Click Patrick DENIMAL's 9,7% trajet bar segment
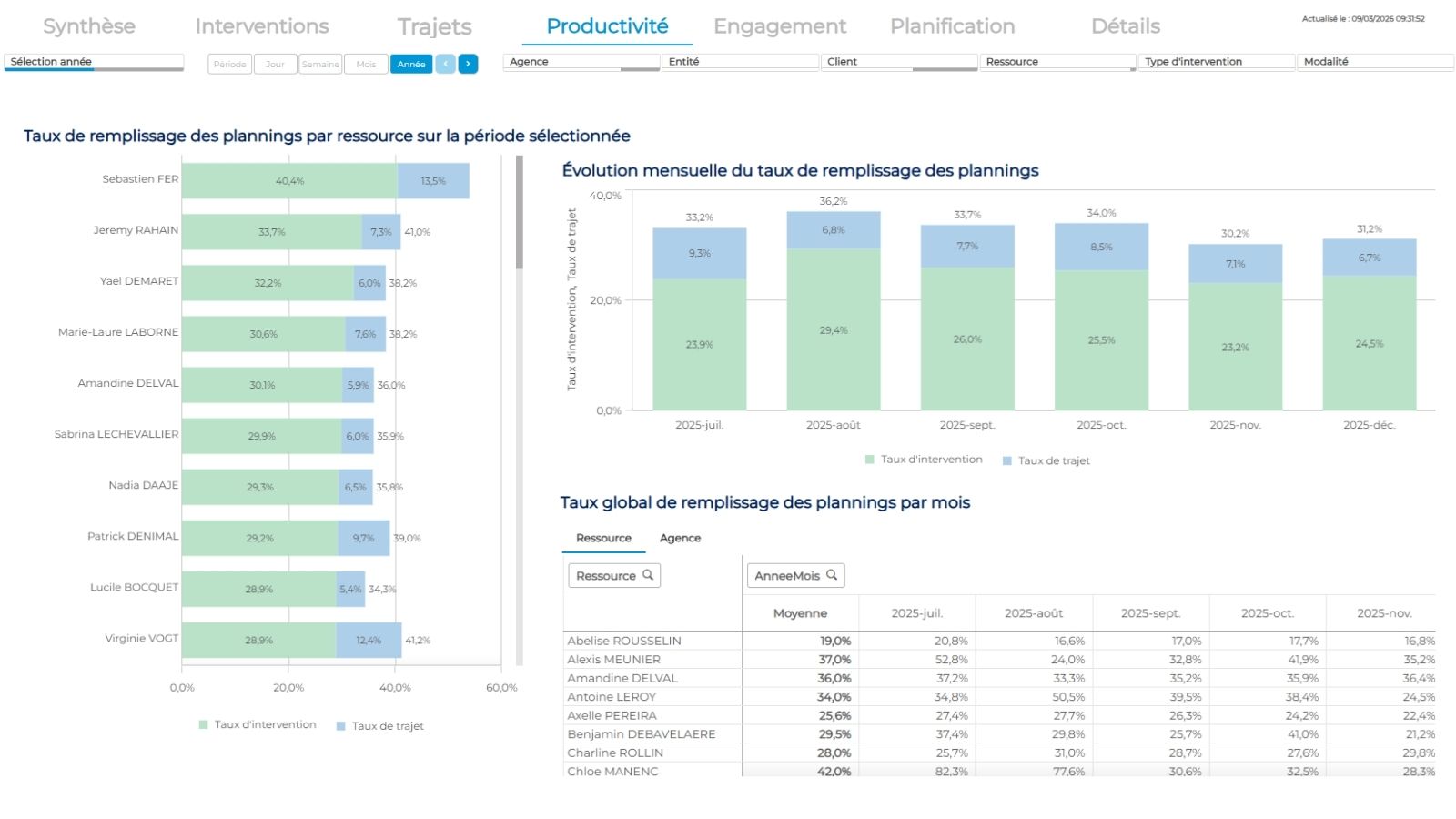This screenshot has height=819, width=1456. 364,538
